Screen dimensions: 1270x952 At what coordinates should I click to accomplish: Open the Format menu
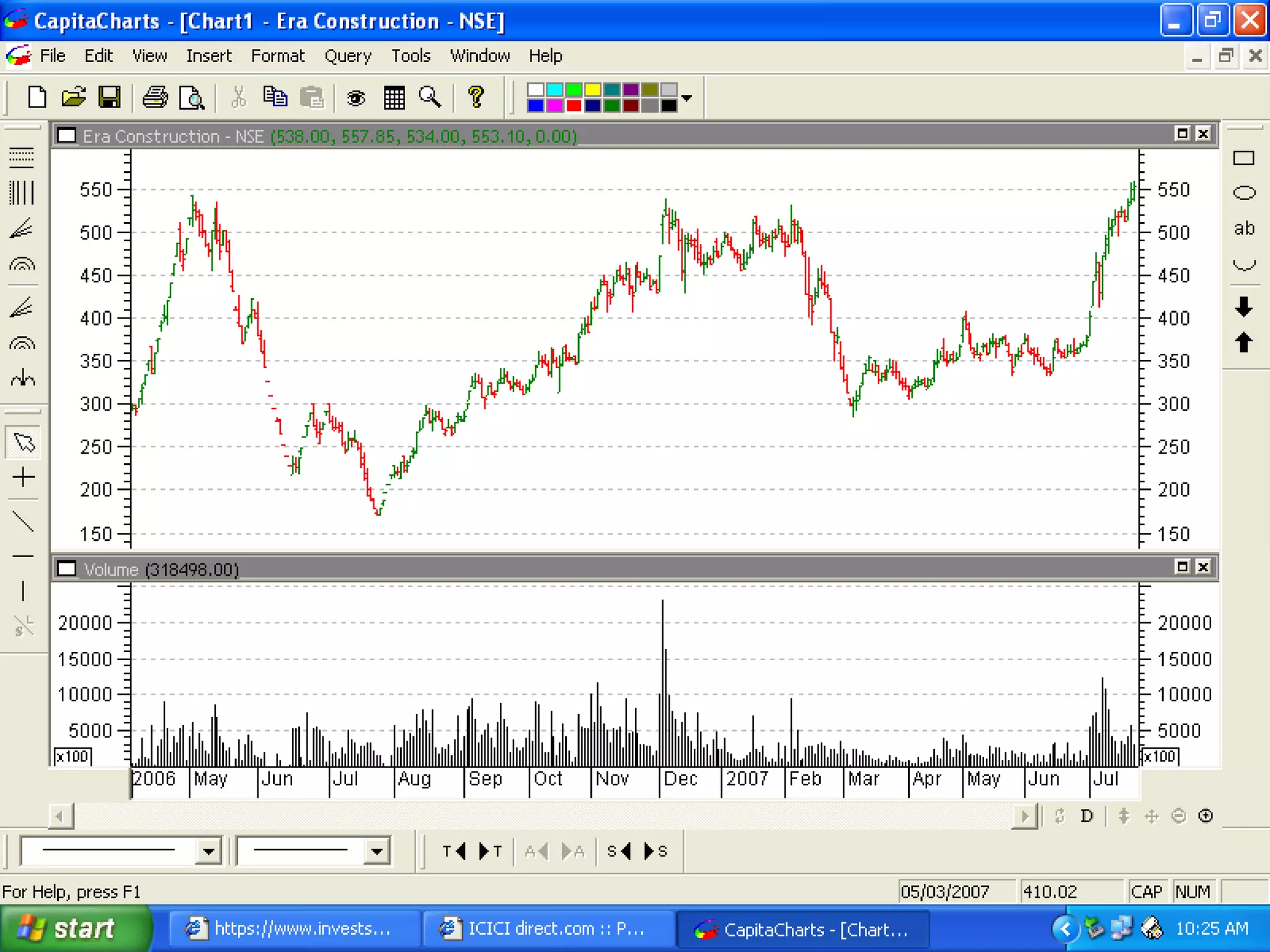tap(277, 56)
